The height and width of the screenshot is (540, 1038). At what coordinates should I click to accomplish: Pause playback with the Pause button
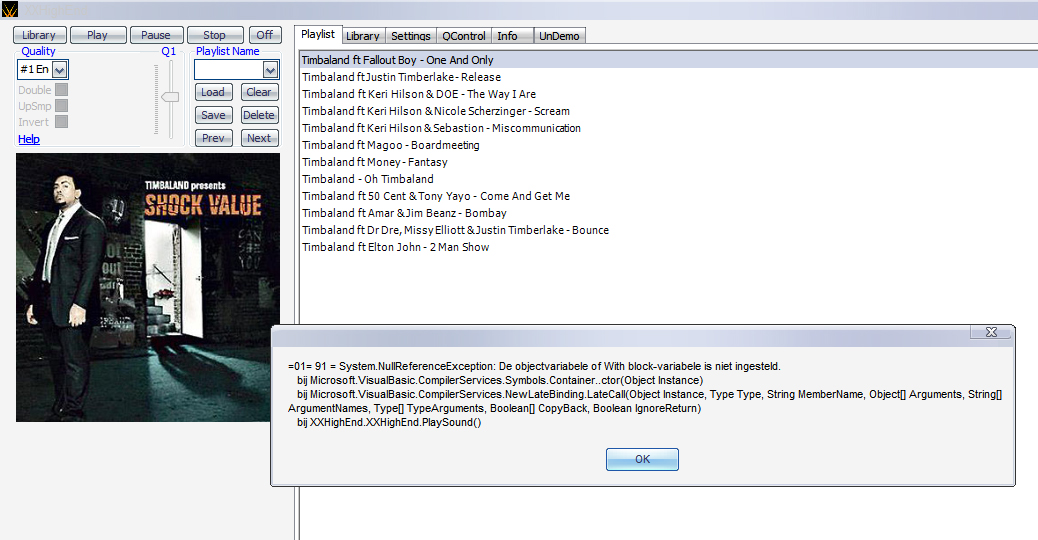coord(156,35)
